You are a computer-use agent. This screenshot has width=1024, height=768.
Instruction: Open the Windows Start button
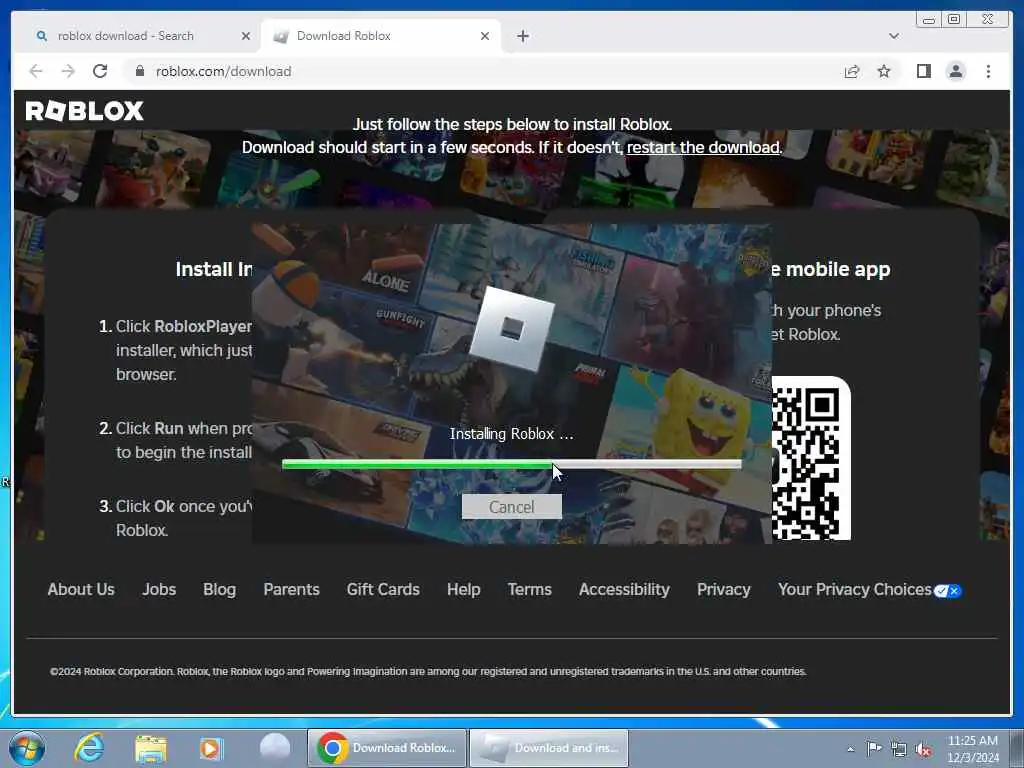pyautogui.click(x=27, y=748)
